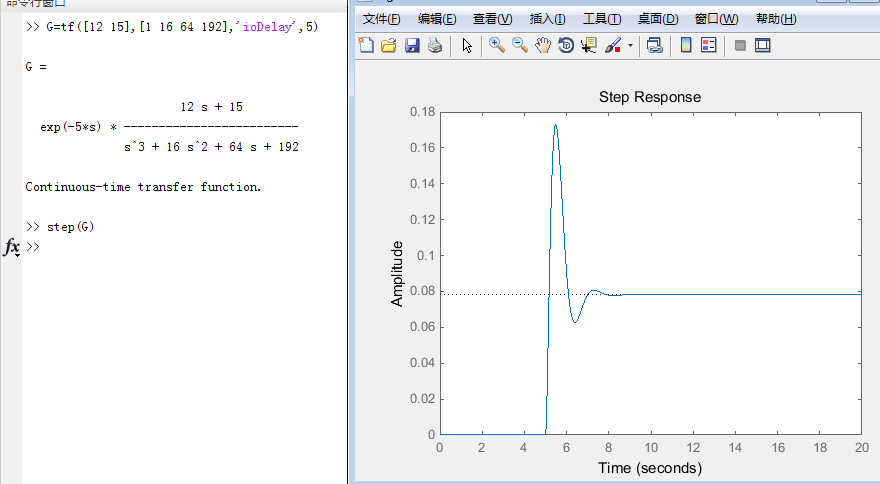Toggle the Brush data tool
The width and height of the screenshot is (880, 484).
613,45
